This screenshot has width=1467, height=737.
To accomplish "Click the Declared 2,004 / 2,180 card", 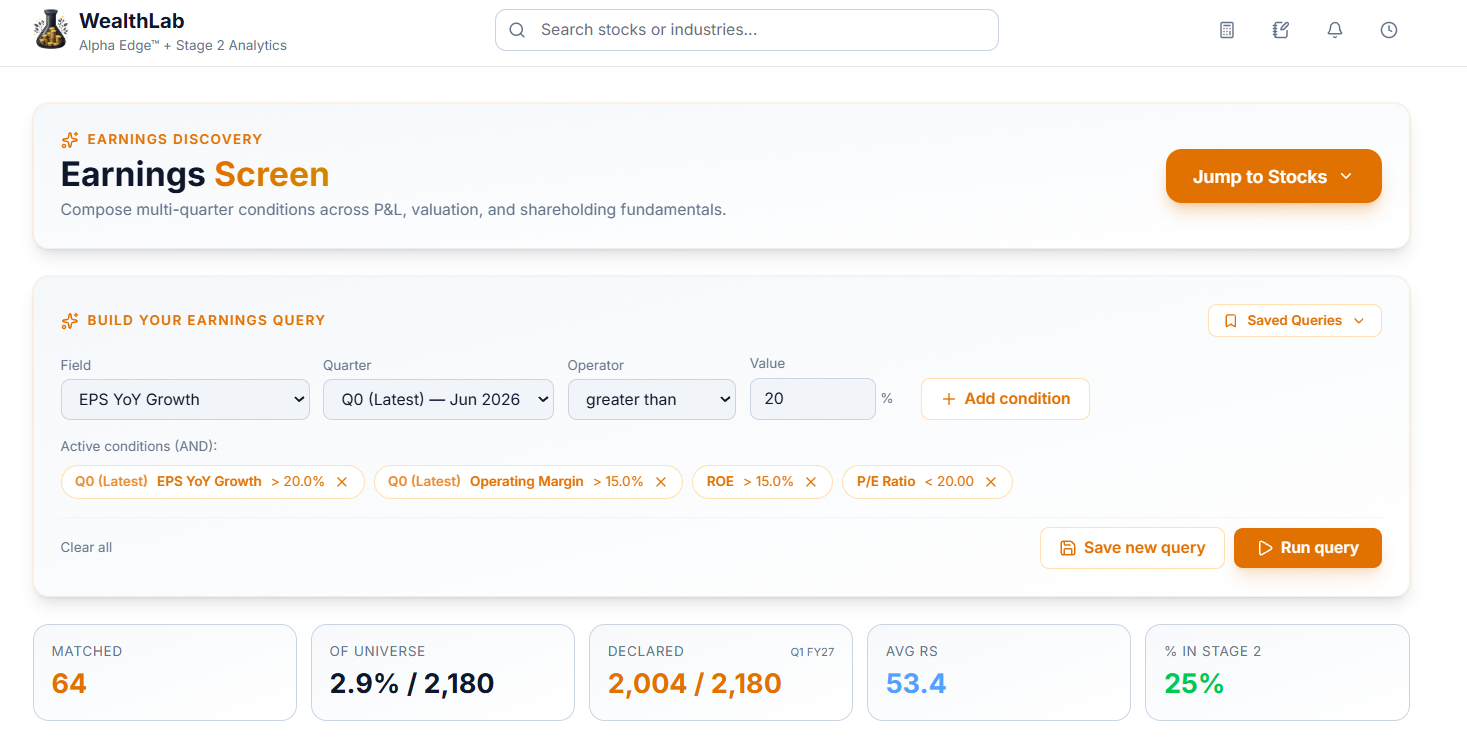I will 721,673.
